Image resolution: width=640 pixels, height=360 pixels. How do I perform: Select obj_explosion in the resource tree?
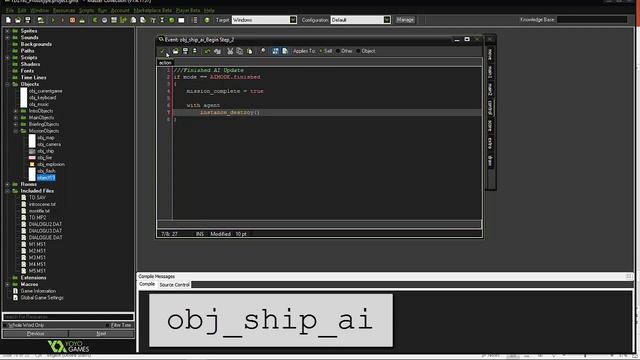(51, 164)
